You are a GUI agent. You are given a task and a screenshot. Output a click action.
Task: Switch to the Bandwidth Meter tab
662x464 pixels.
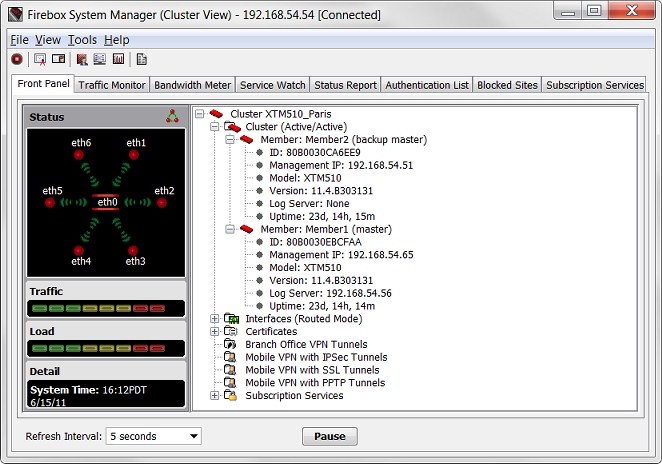(x=193, y=85)
